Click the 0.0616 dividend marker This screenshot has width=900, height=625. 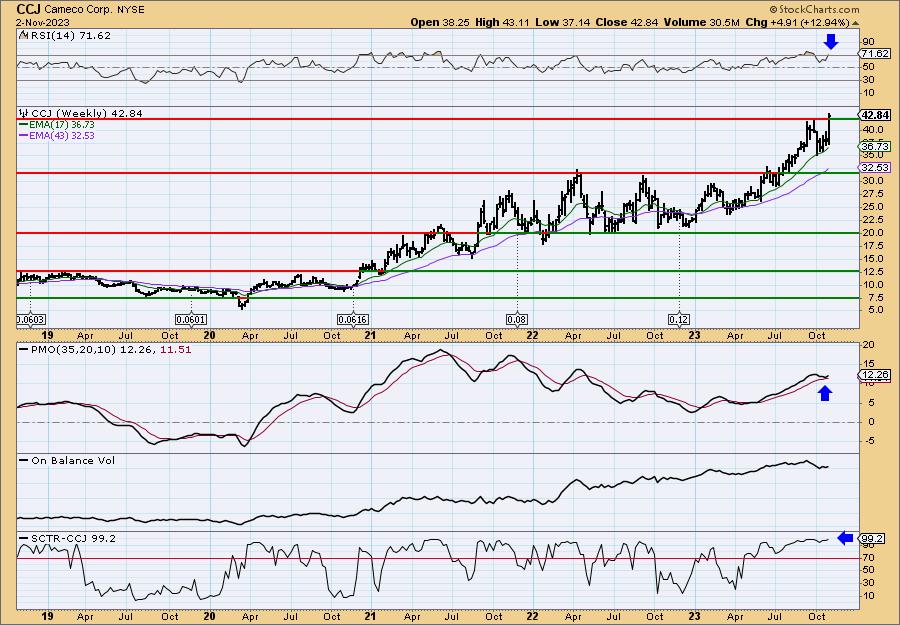pos(353,320)
